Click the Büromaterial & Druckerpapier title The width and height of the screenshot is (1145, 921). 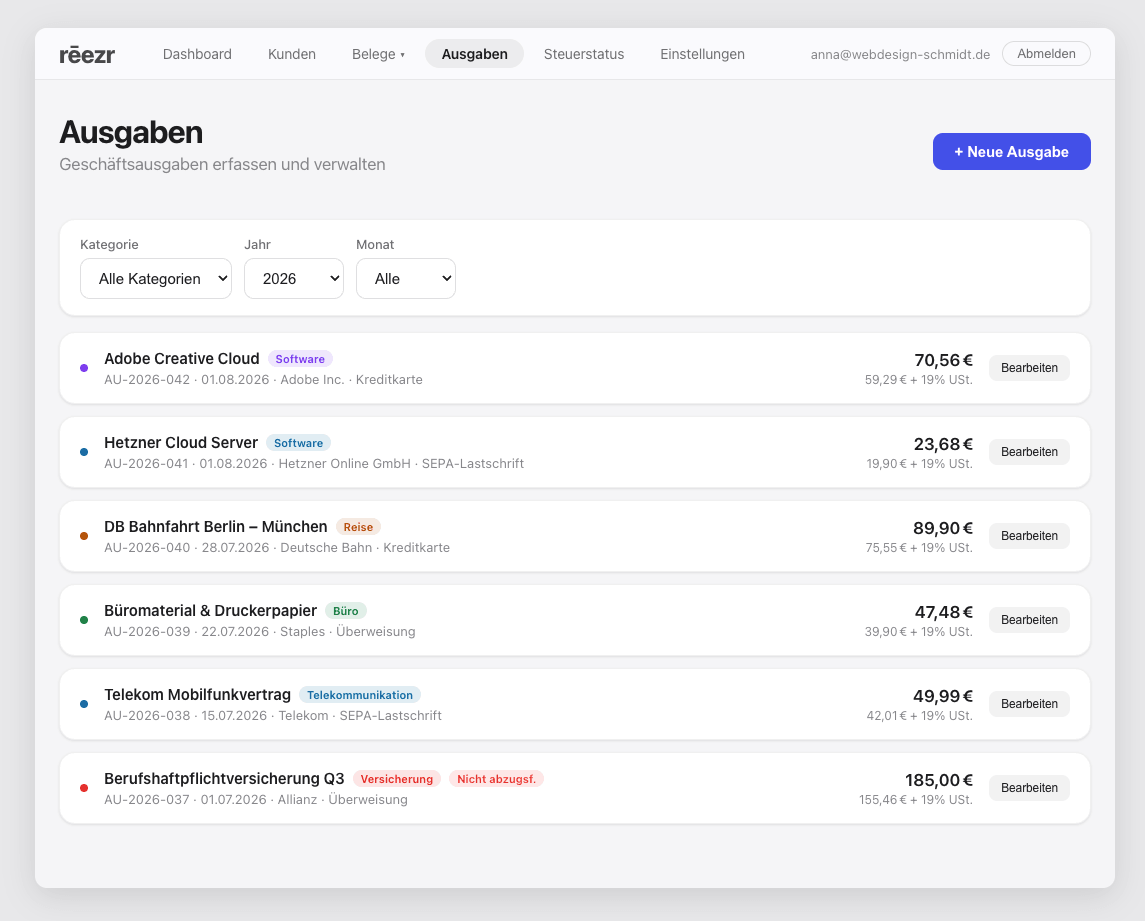pos(210,611)
